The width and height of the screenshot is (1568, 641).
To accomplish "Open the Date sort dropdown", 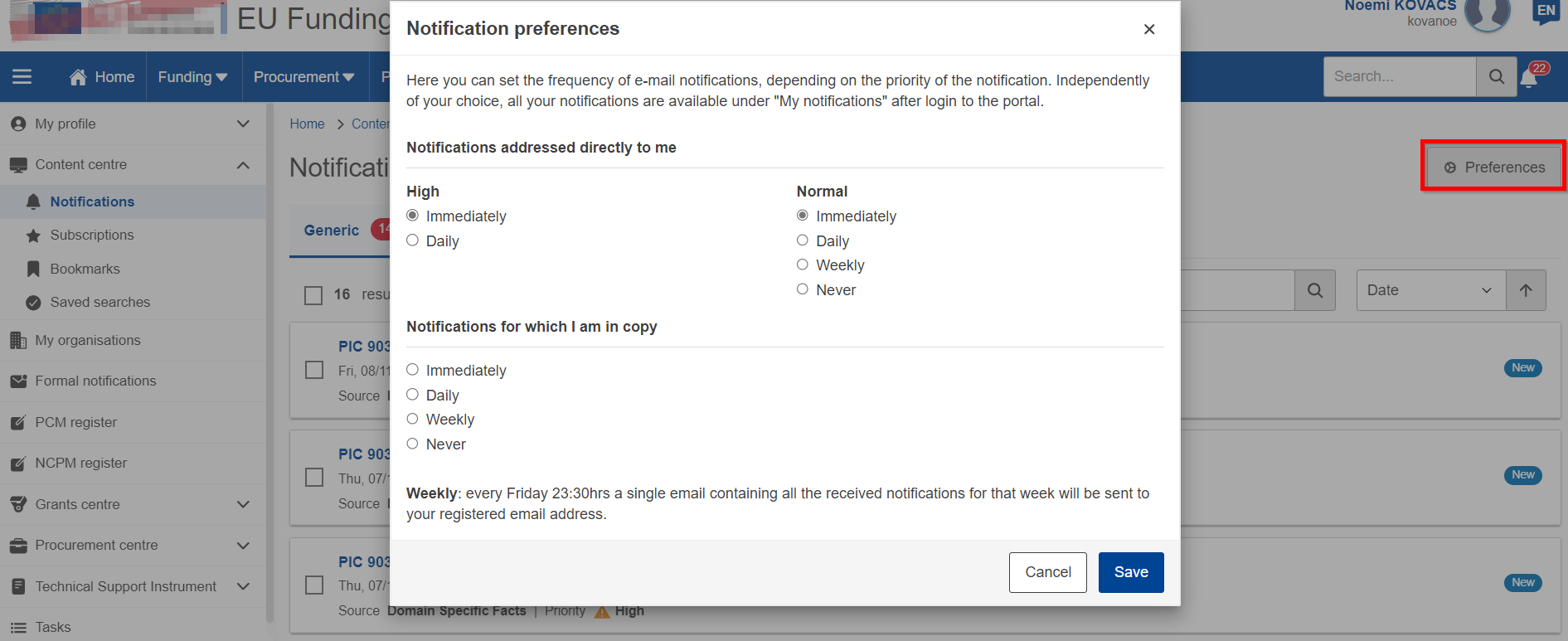I will (x=1431, y=290).
